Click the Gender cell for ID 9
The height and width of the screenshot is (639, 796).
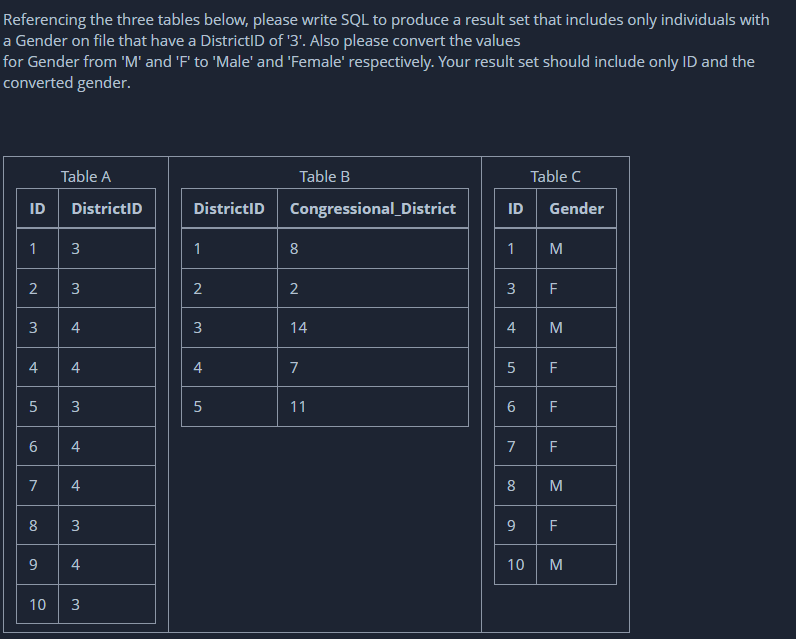click(576, 525)
